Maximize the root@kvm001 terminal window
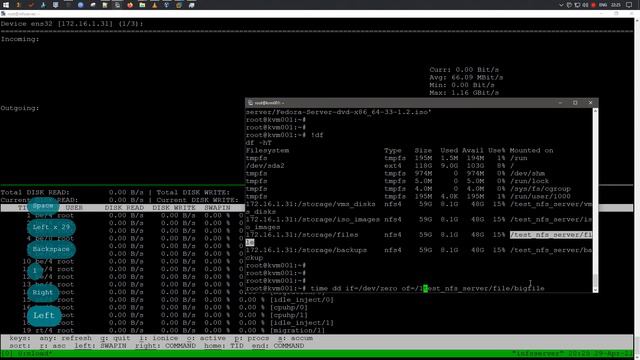The image size is (640, 360). [575, 103]
